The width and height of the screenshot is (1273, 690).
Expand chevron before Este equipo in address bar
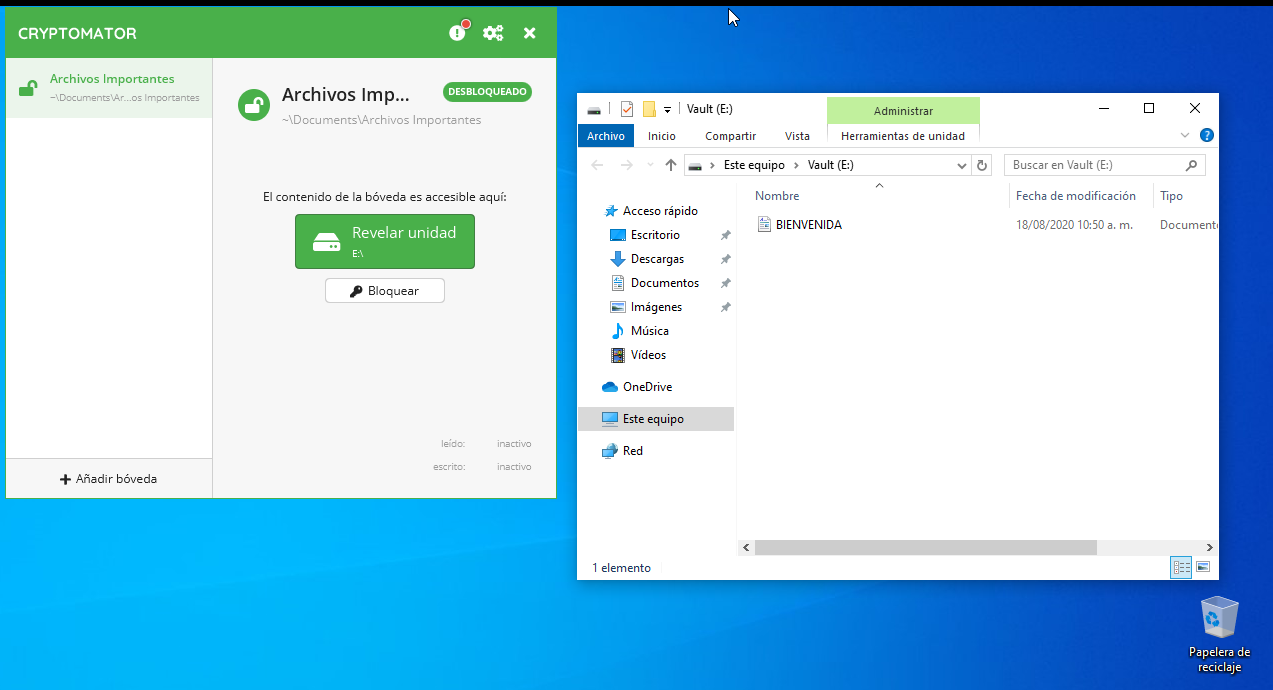712,165
